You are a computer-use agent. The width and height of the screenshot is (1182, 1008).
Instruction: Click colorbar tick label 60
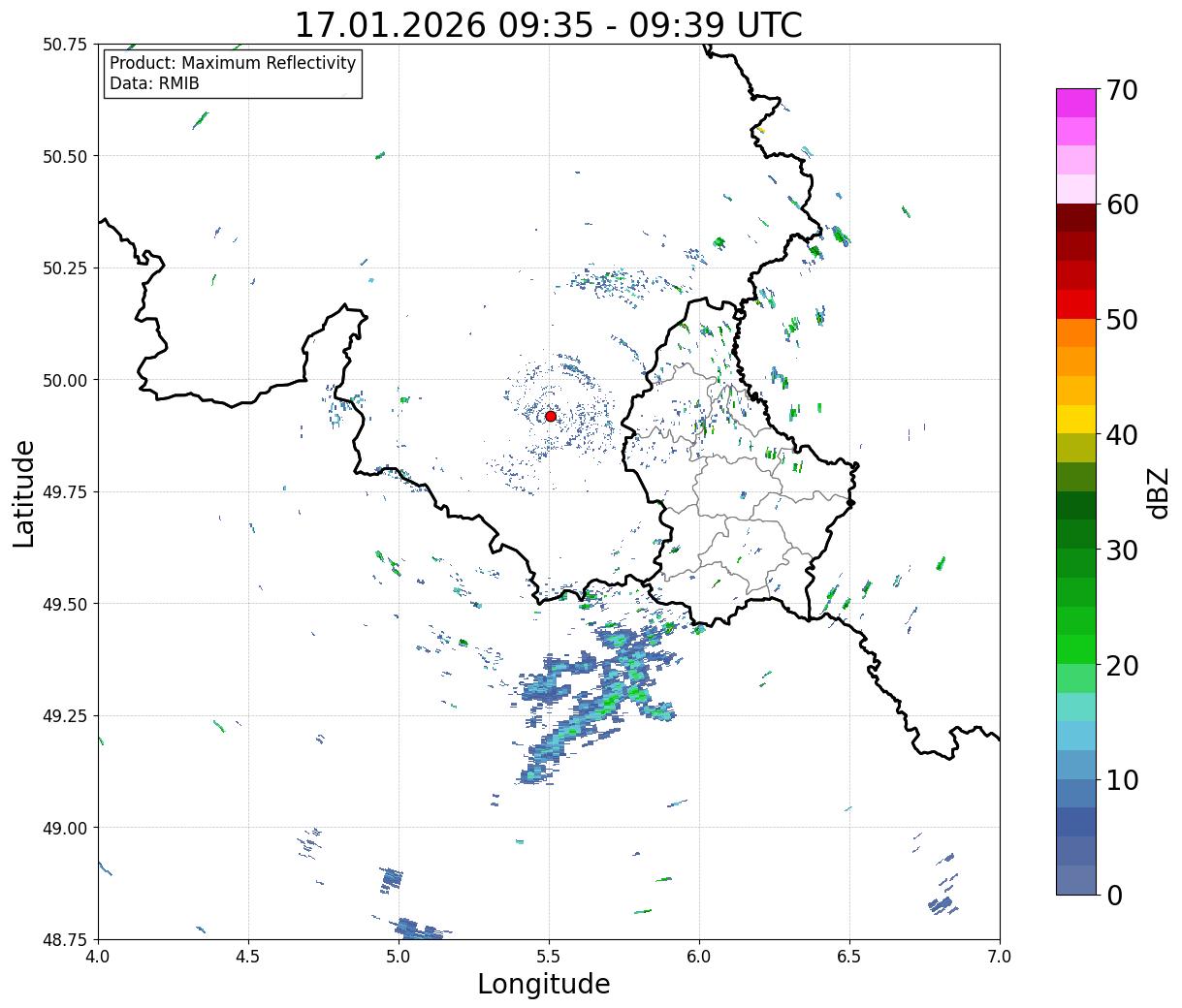pyautogui.click(x=1121, y=205)
